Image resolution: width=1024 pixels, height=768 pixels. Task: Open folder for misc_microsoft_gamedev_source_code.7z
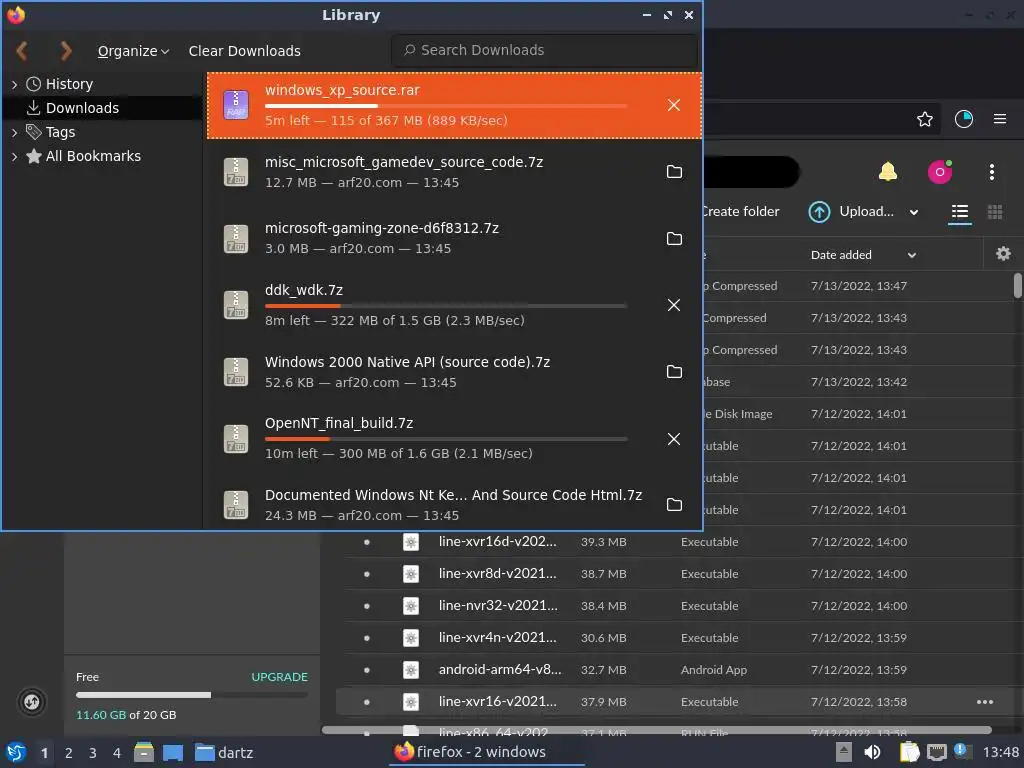[x=674, y=172]
